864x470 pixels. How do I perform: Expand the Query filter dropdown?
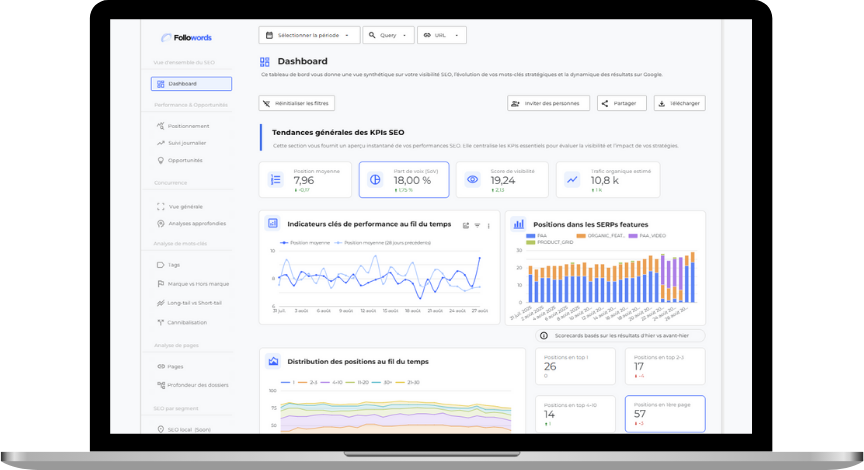coord(388,35)
